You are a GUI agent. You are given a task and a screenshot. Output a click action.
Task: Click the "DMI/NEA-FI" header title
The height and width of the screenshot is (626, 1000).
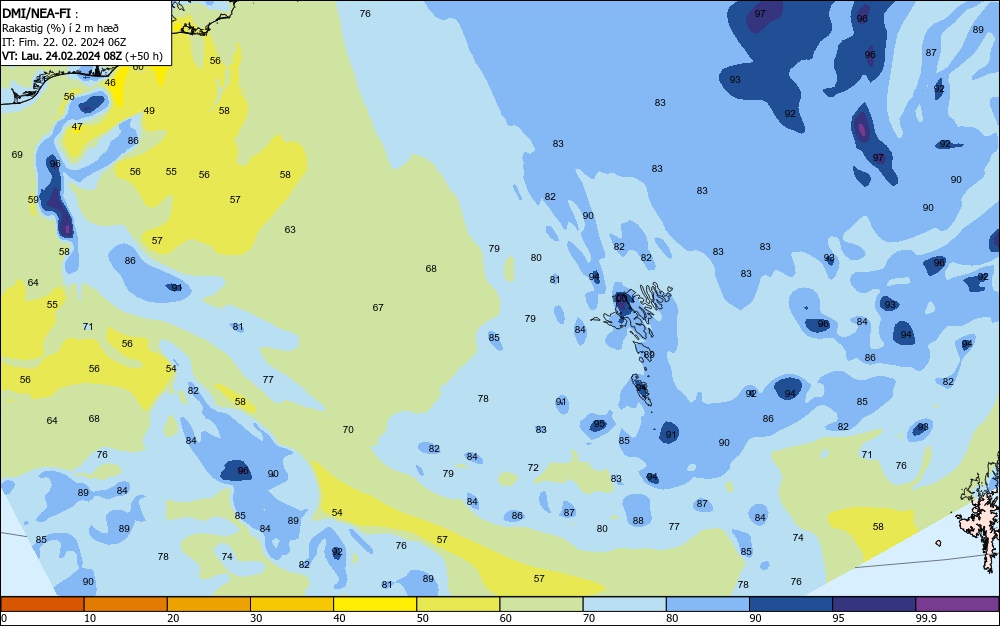coord(37,14)
